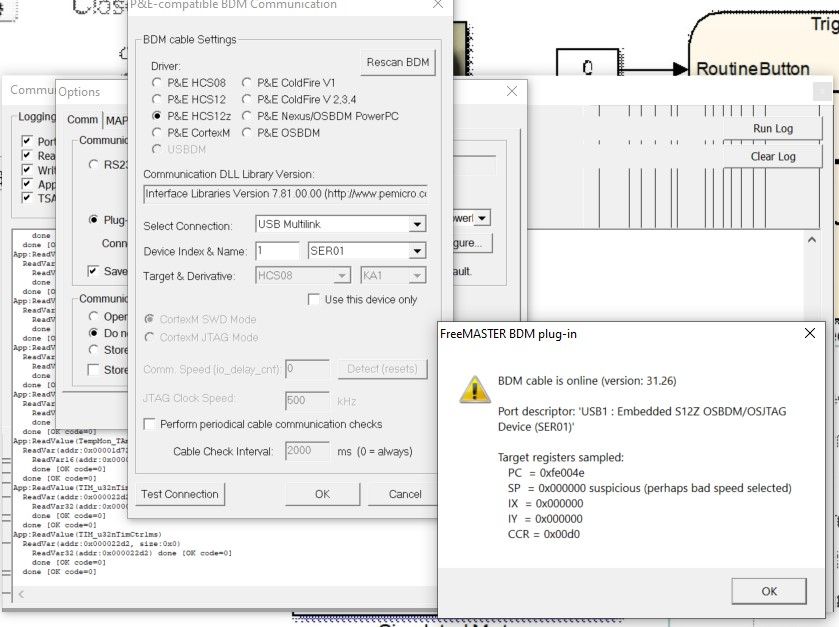Choose P&E ColdFire V 2,3,4 driver
The image size is (839, 627).
coord(247,100)
